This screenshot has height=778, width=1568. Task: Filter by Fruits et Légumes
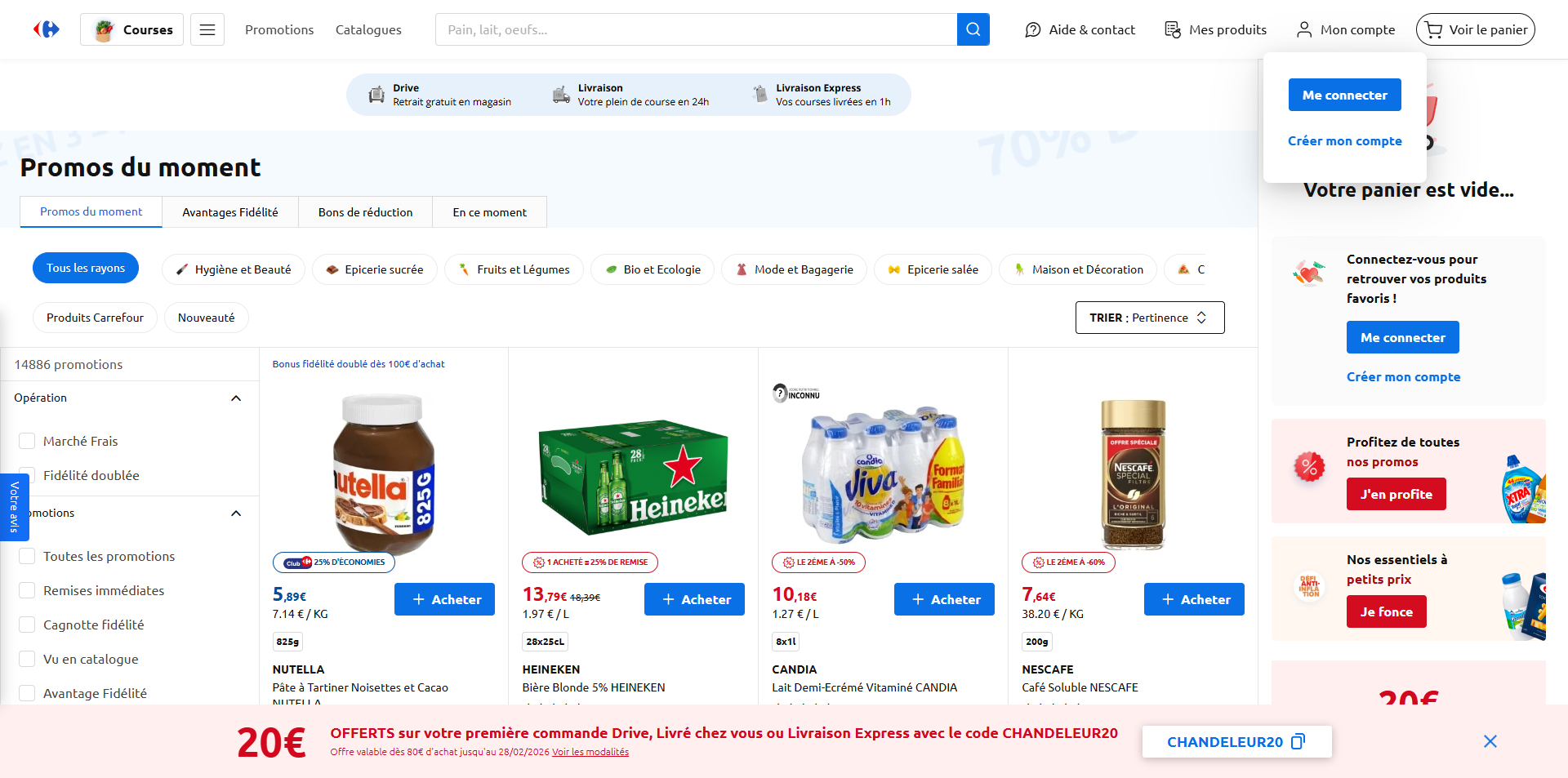[514, 269]
